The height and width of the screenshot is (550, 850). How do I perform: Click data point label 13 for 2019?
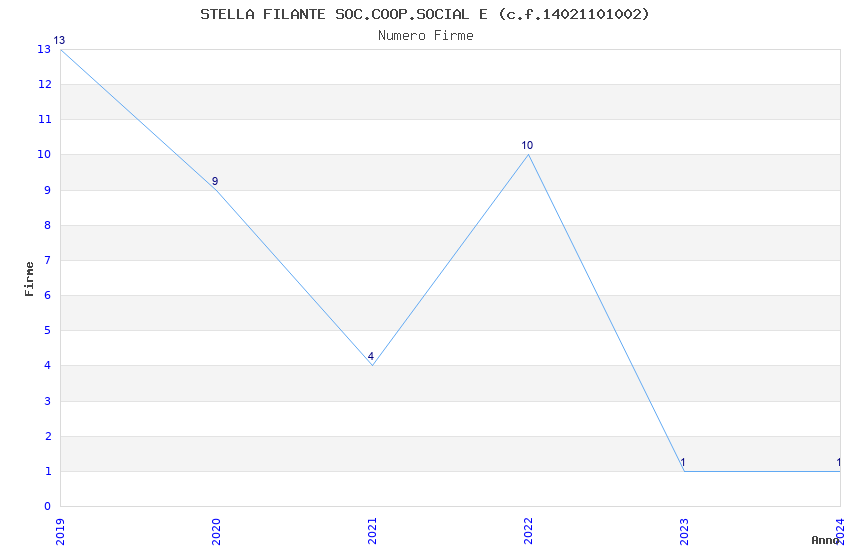pyautogui.click(x=59, y=40)
